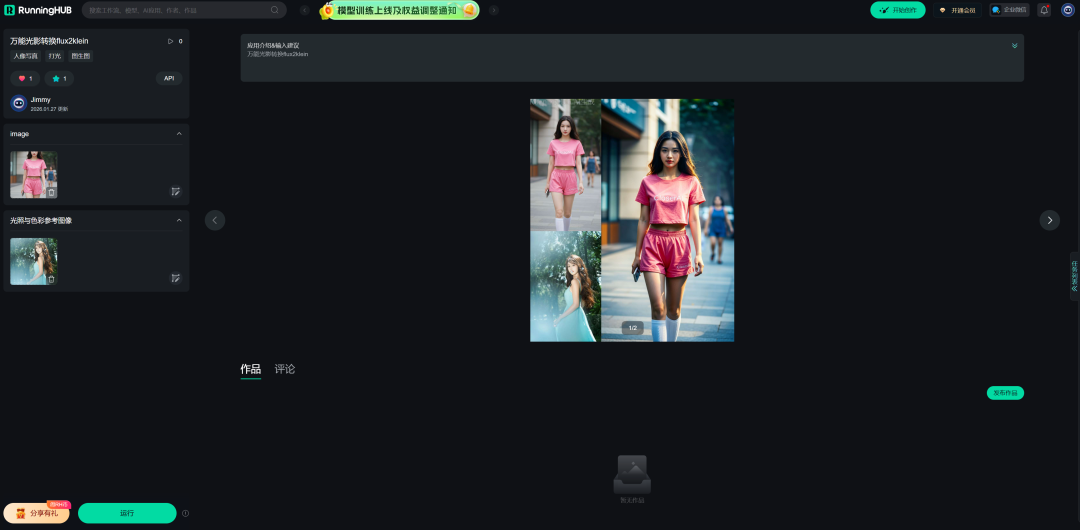Select the uploaded pink outfit thumbnail

[x=34, y=174]
